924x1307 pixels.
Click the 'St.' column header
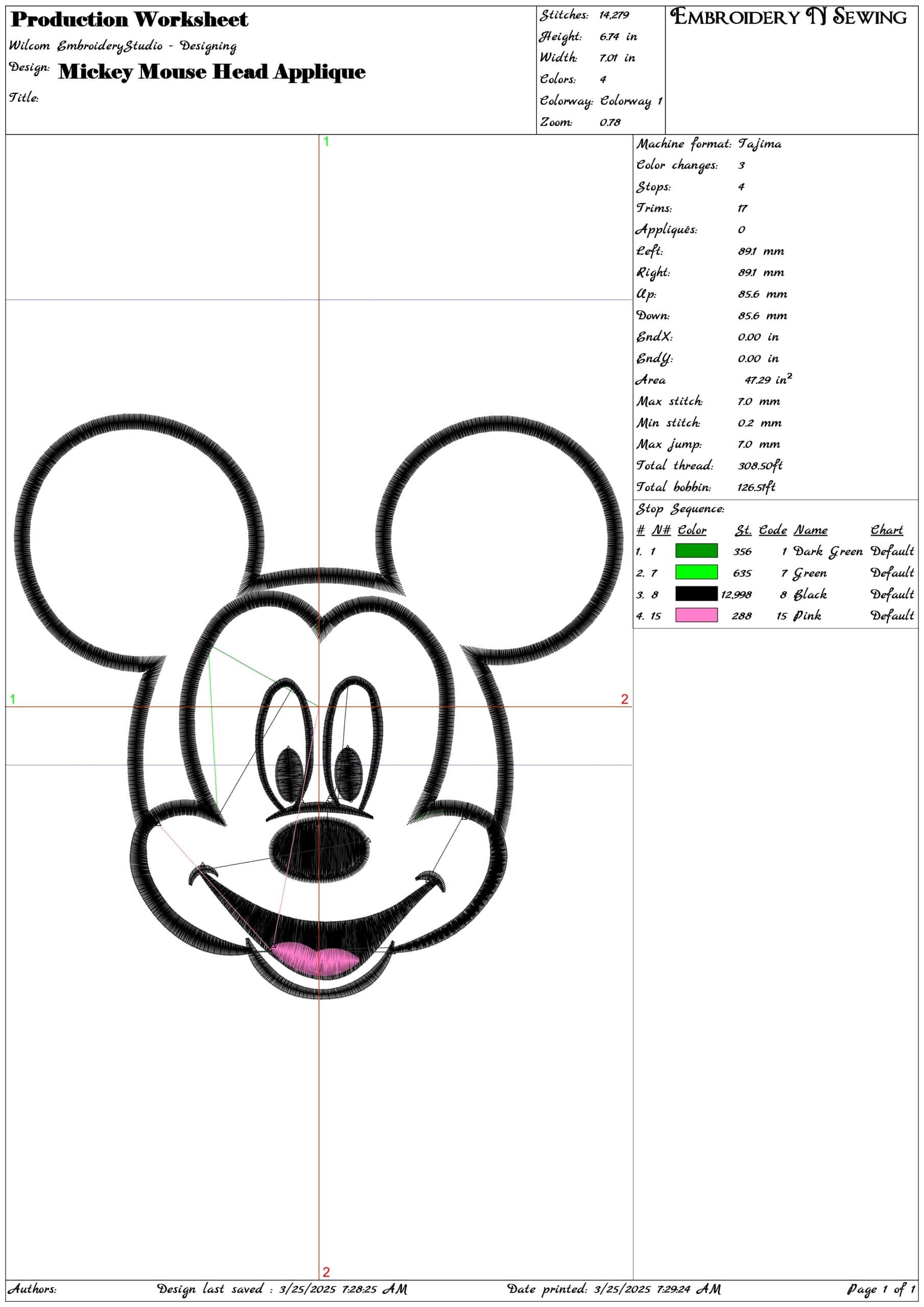point(743,530)
